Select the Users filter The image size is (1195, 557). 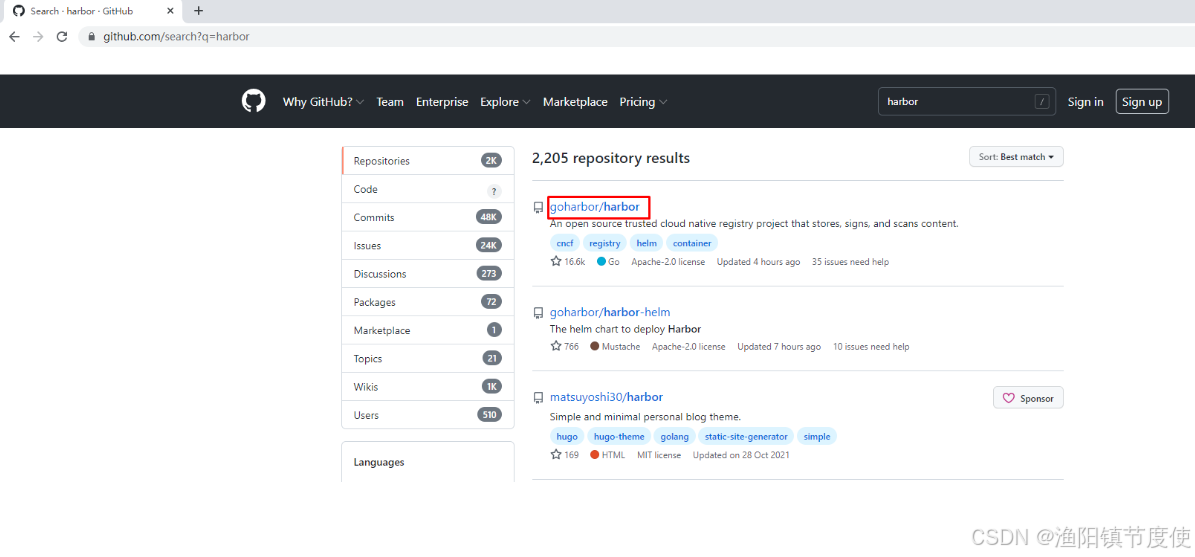428,415
